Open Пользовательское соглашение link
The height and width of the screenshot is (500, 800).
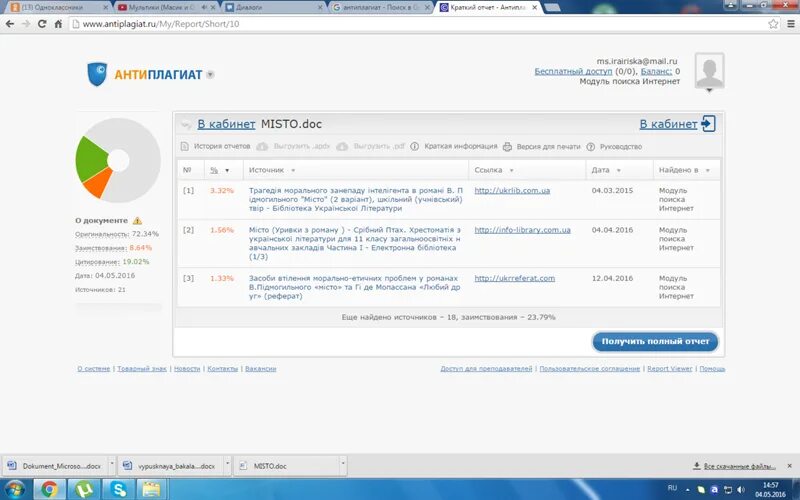tap(589, 368)
